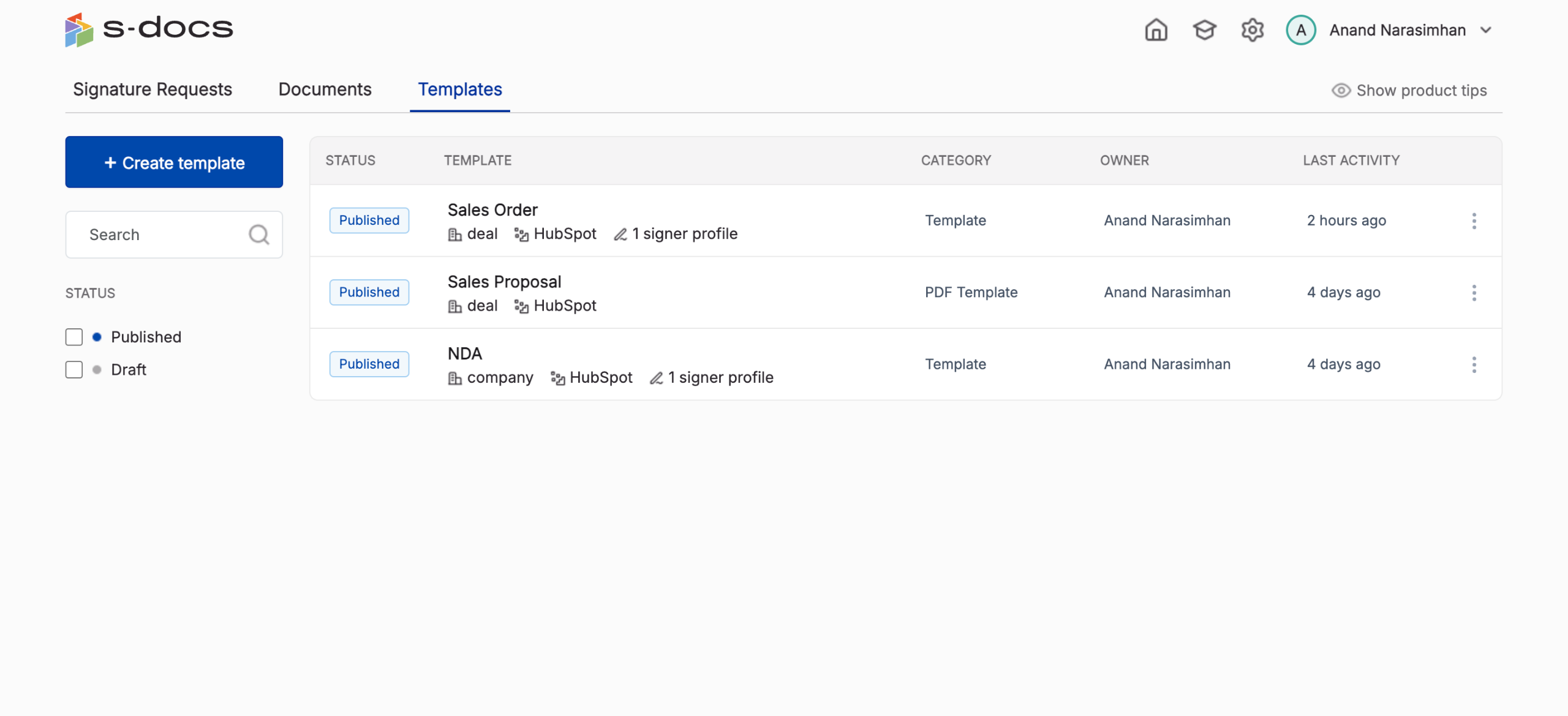
Task: Click the Last Activity column header
Action: pos(1351,160)
